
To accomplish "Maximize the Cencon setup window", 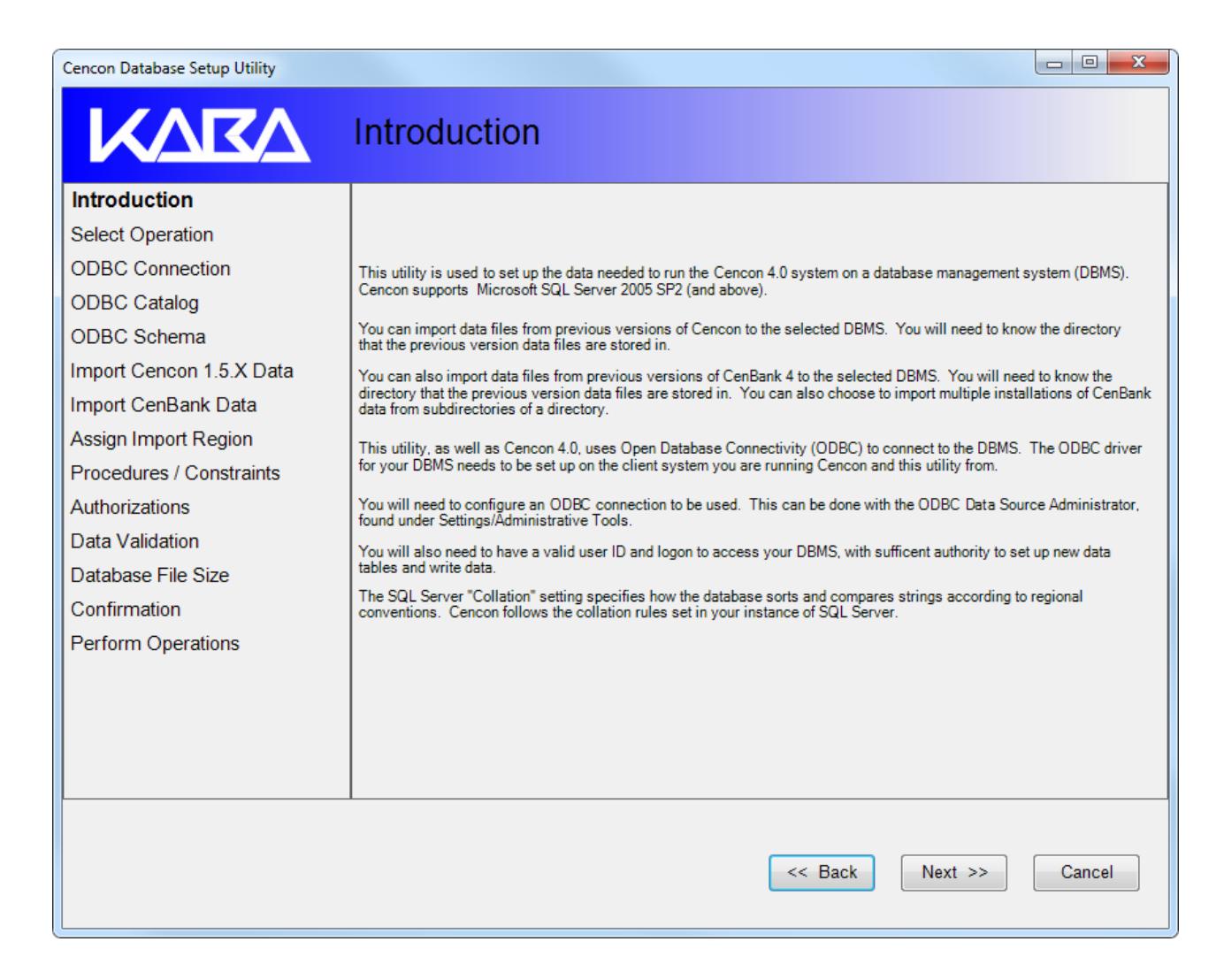I will click(x=1089, y=62).
